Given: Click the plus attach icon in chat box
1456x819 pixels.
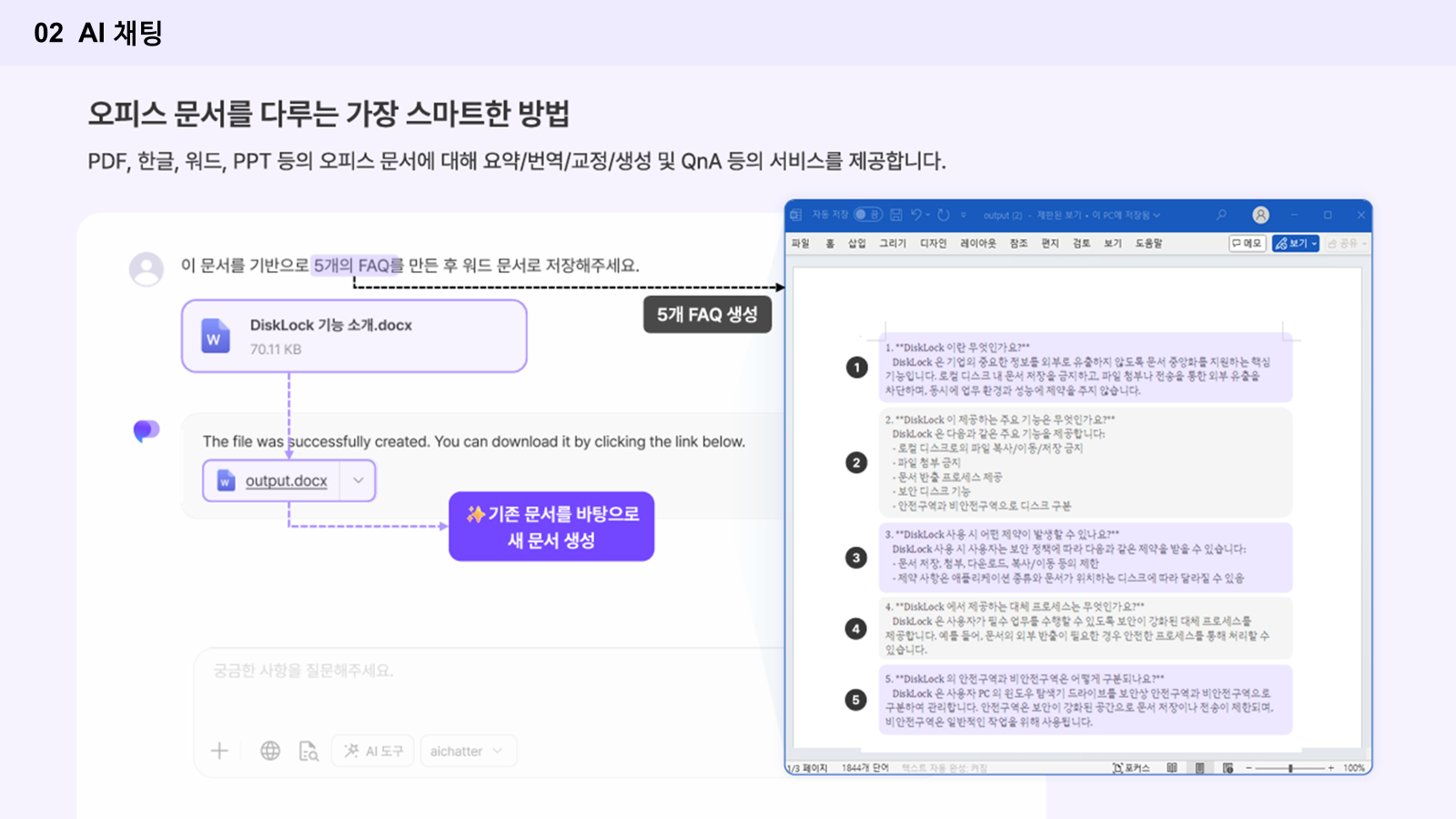Looking at the screenshot, I should [x=219, y=751].
